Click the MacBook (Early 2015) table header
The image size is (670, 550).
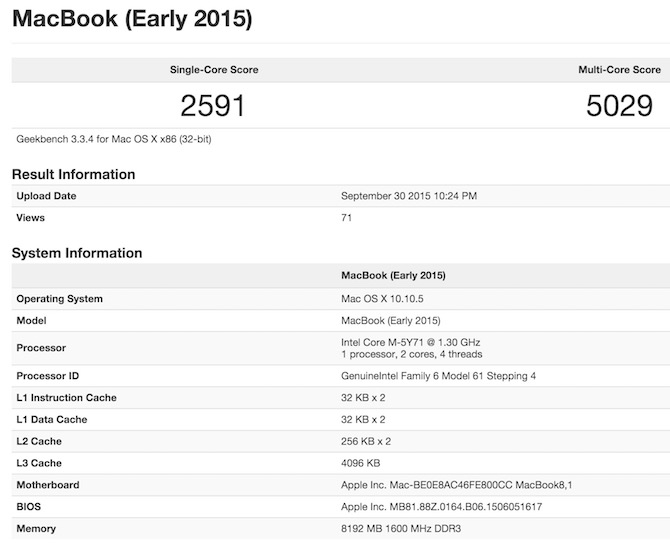coord(393,275)
